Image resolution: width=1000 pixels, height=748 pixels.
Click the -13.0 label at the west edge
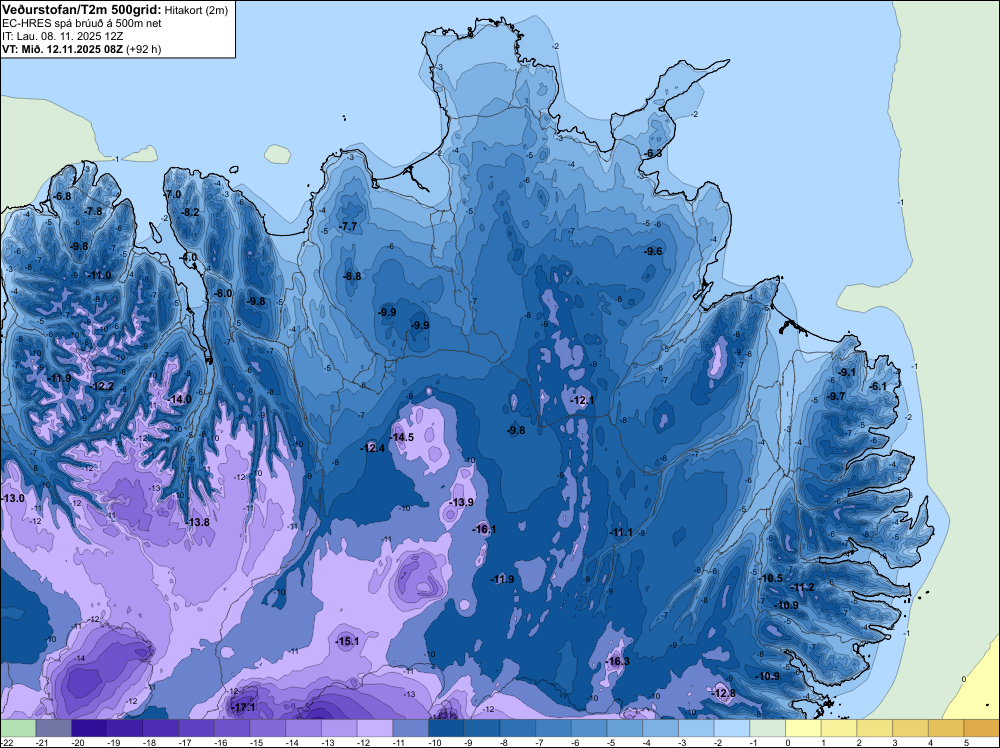click(13, 498)
